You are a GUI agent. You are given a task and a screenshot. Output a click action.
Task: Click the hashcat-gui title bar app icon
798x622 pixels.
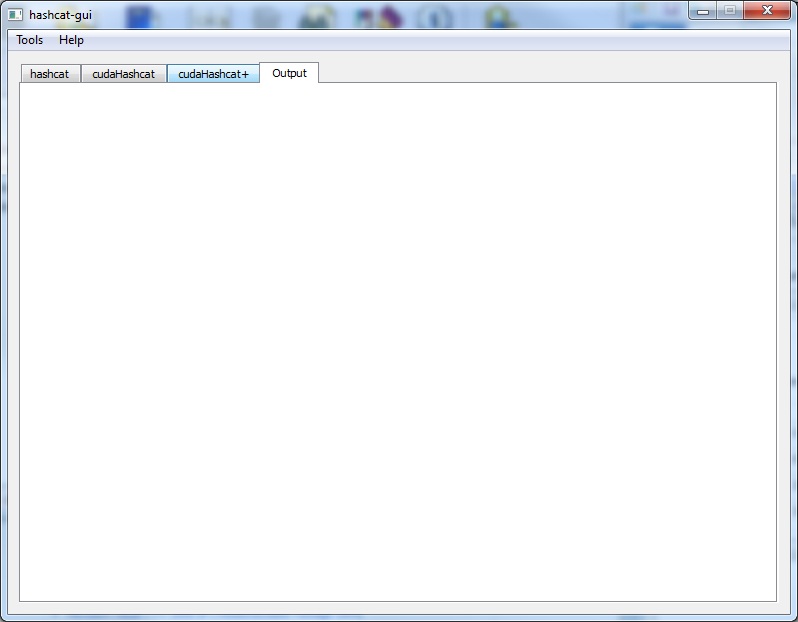pyautogui.click(x=15, y=15)
